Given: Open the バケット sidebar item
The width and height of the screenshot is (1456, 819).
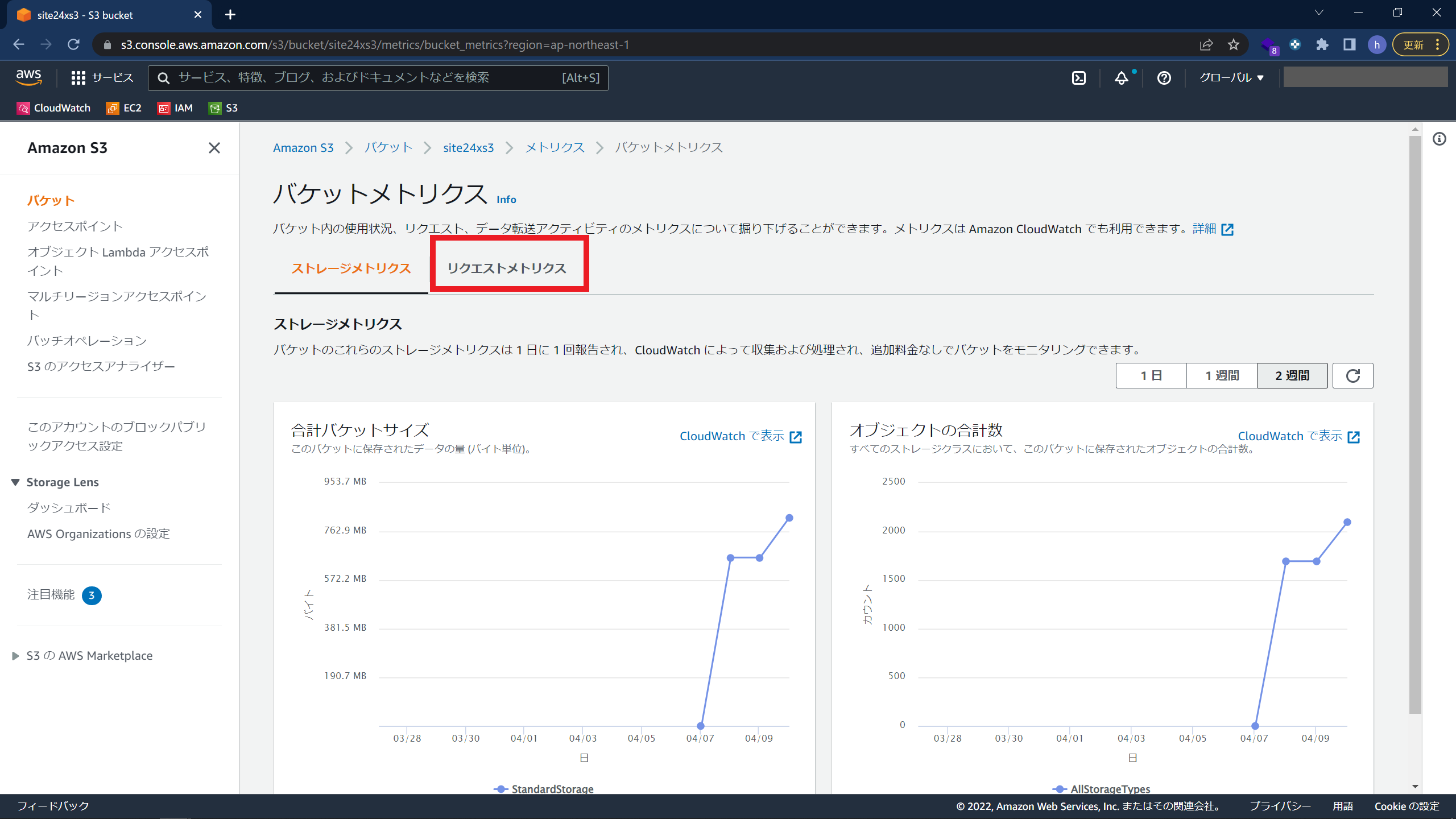Looking at the screenshot, I should (51, 200).
